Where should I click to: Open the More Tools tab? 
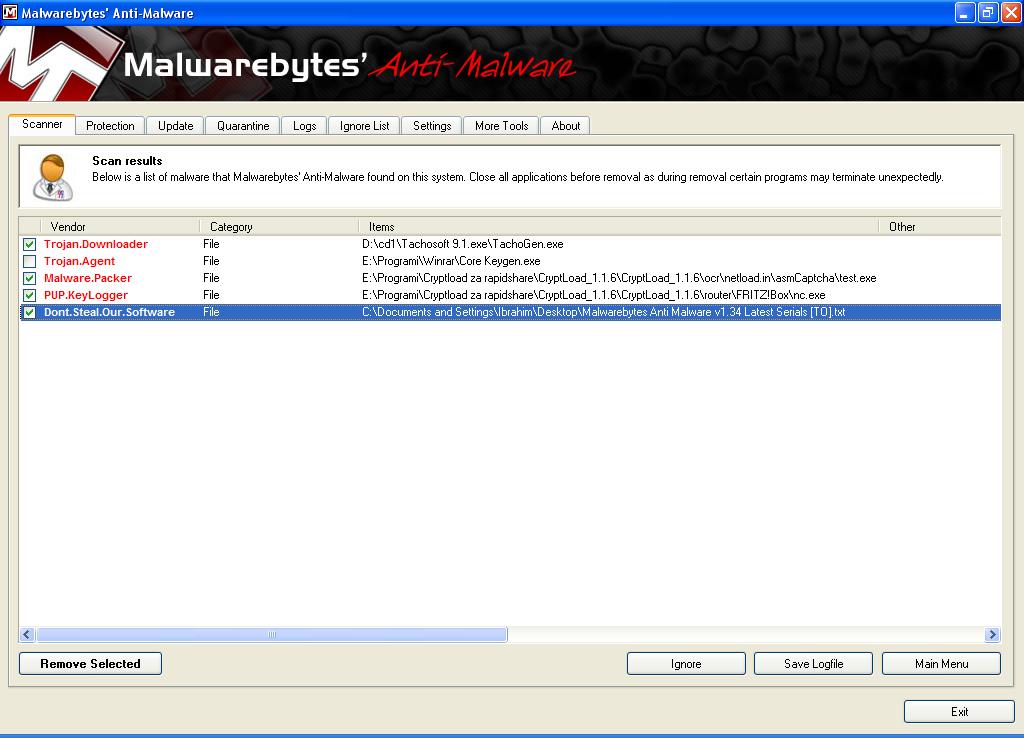501,126
